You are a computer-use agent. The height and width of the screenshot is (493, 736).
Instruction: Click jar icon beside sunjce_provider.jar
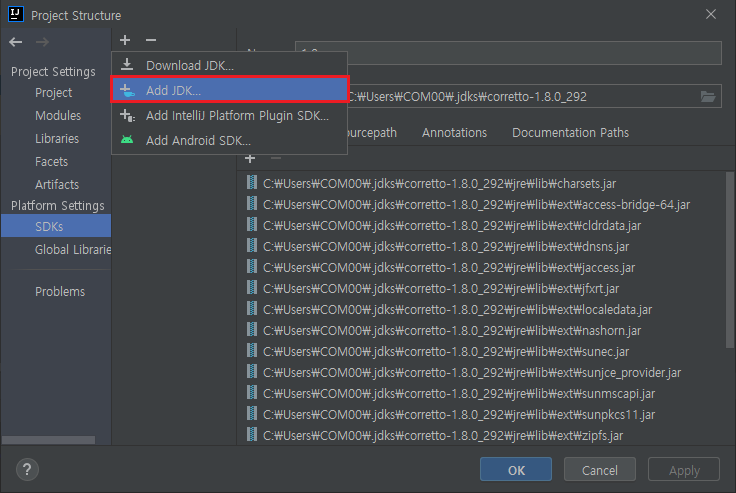(252, 372)
